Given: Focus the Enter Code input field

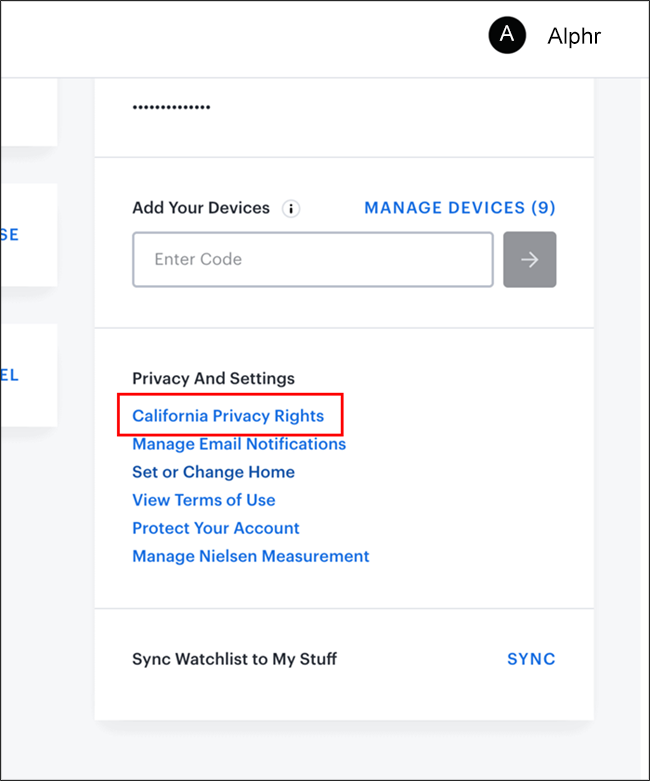Looking at the screenshot, I should coord(313,260).
